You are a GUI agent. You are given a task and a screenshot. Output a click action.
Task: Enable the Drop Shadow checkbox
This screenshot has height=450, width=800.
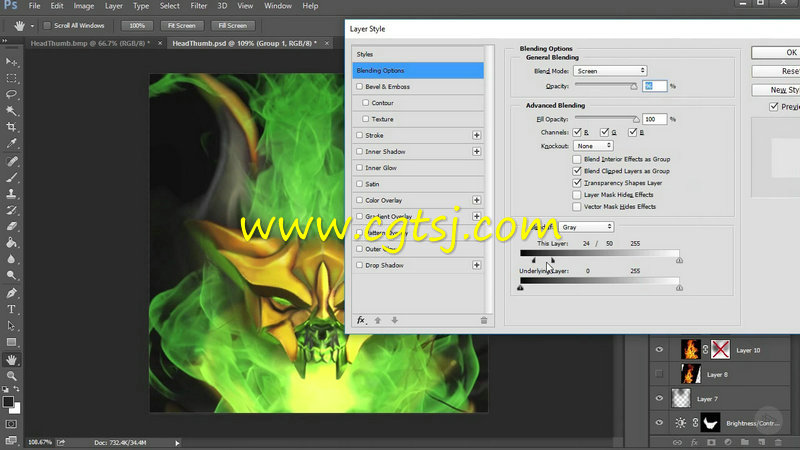click(x=360, y=265)
